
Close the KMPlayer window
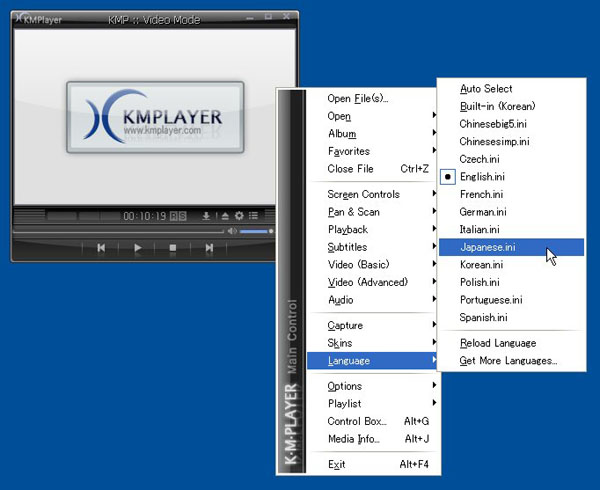click(286, 16)
